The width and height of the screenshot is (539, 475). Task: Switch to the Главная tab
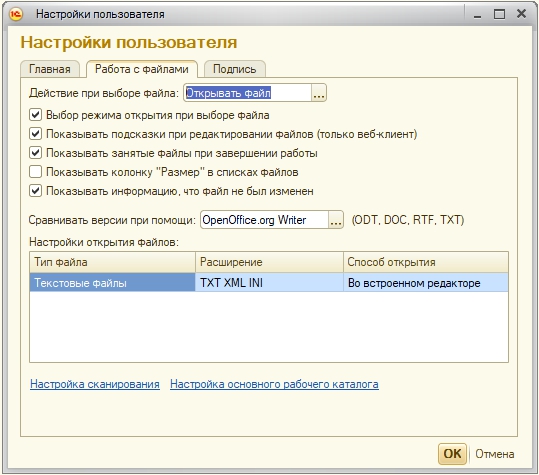pos(50,69)
